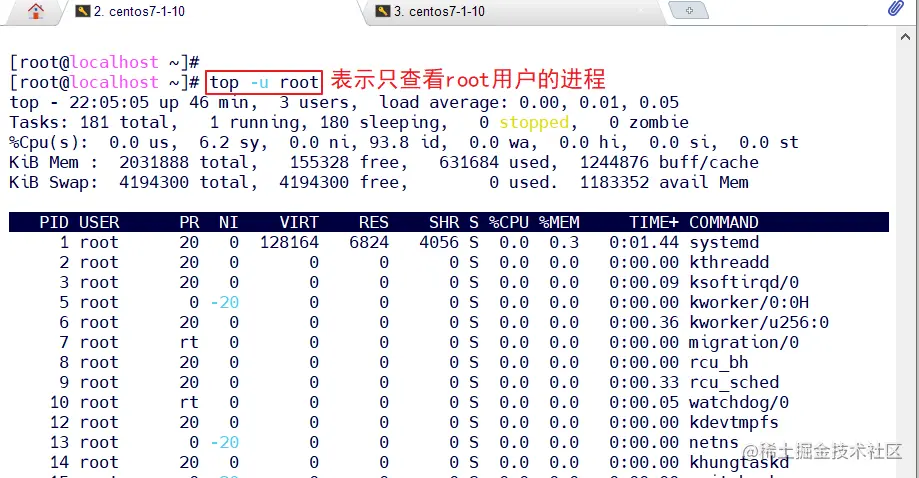Select the %MEM column header

[x=559, y=222]
